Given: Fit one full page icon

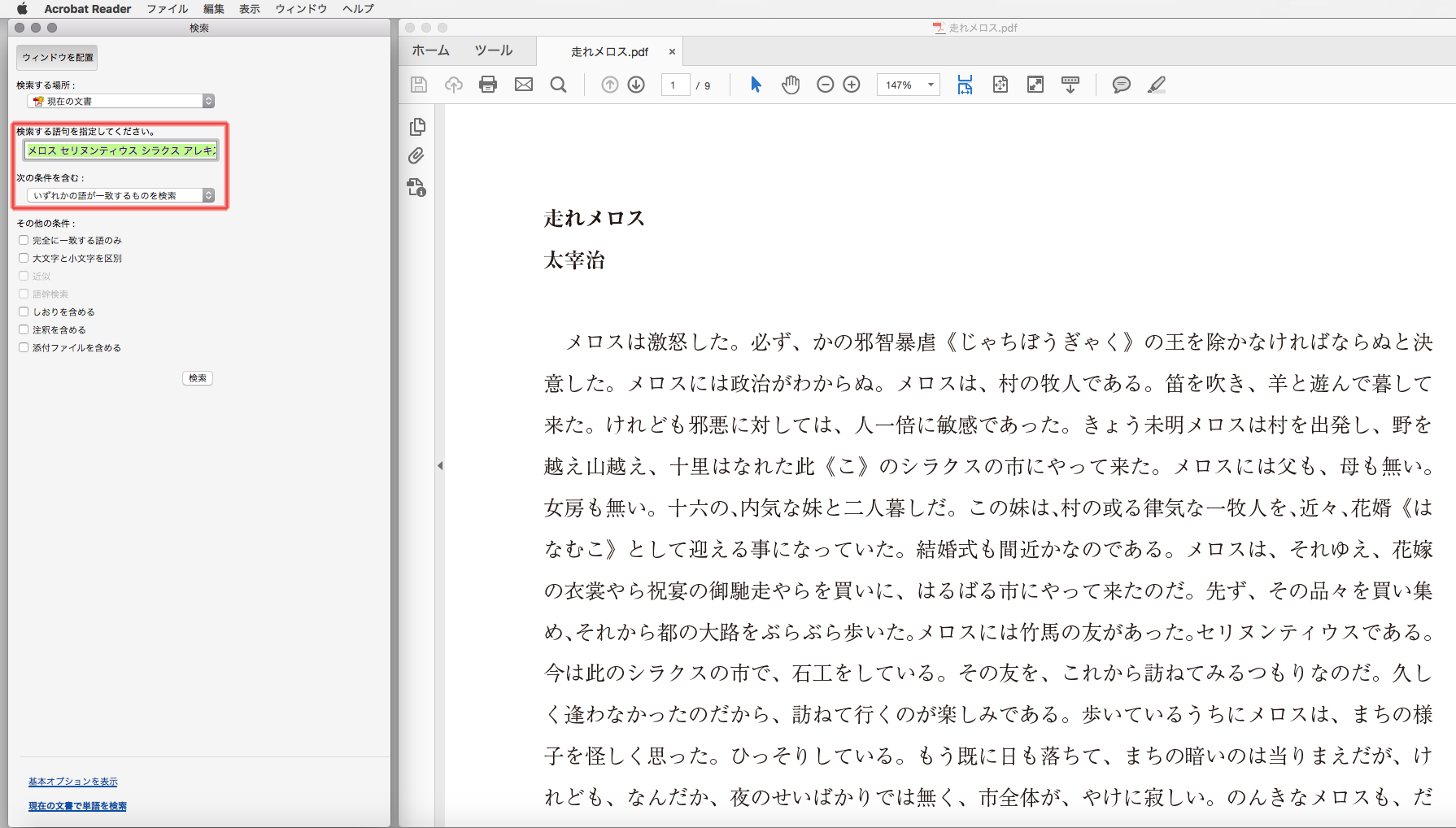Looking at the screenshot, I should pos(1000,85).
